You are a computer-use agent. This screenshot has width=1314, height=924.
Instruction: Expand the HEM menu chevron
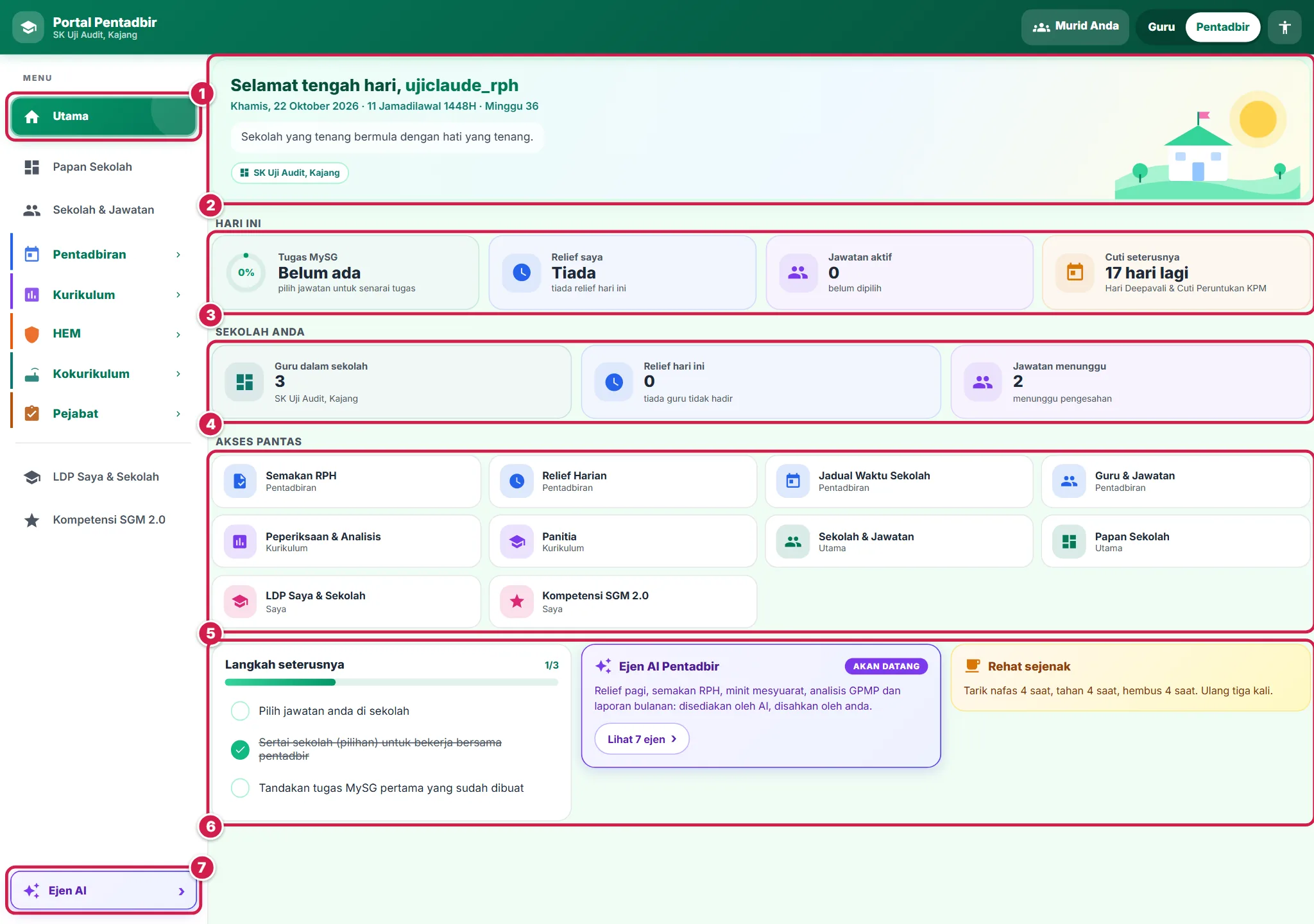(178, 334)
